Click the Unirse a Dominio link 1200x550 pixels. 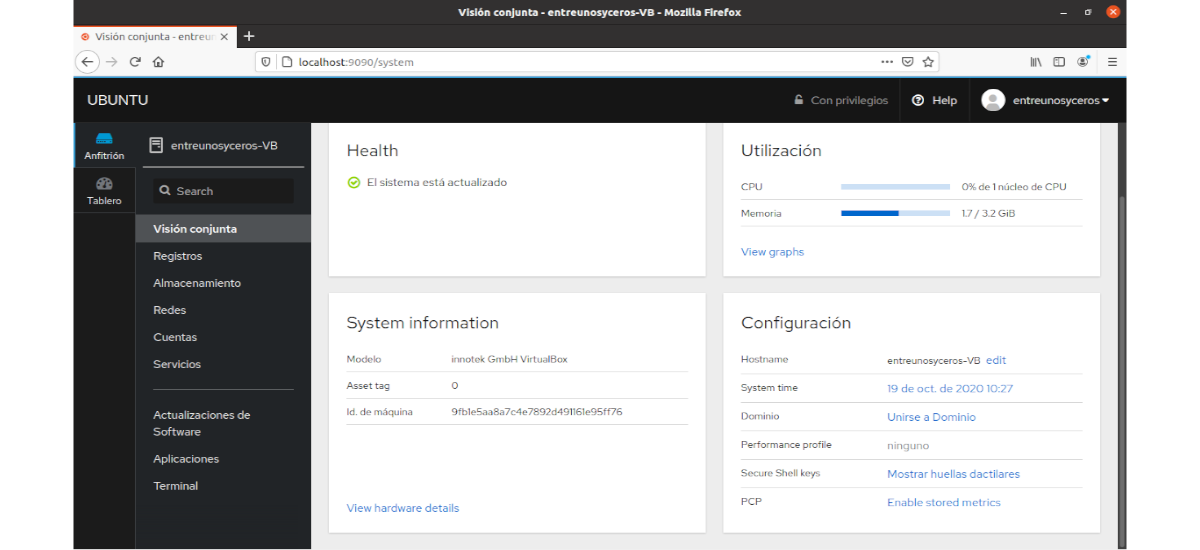pos(931,417)
